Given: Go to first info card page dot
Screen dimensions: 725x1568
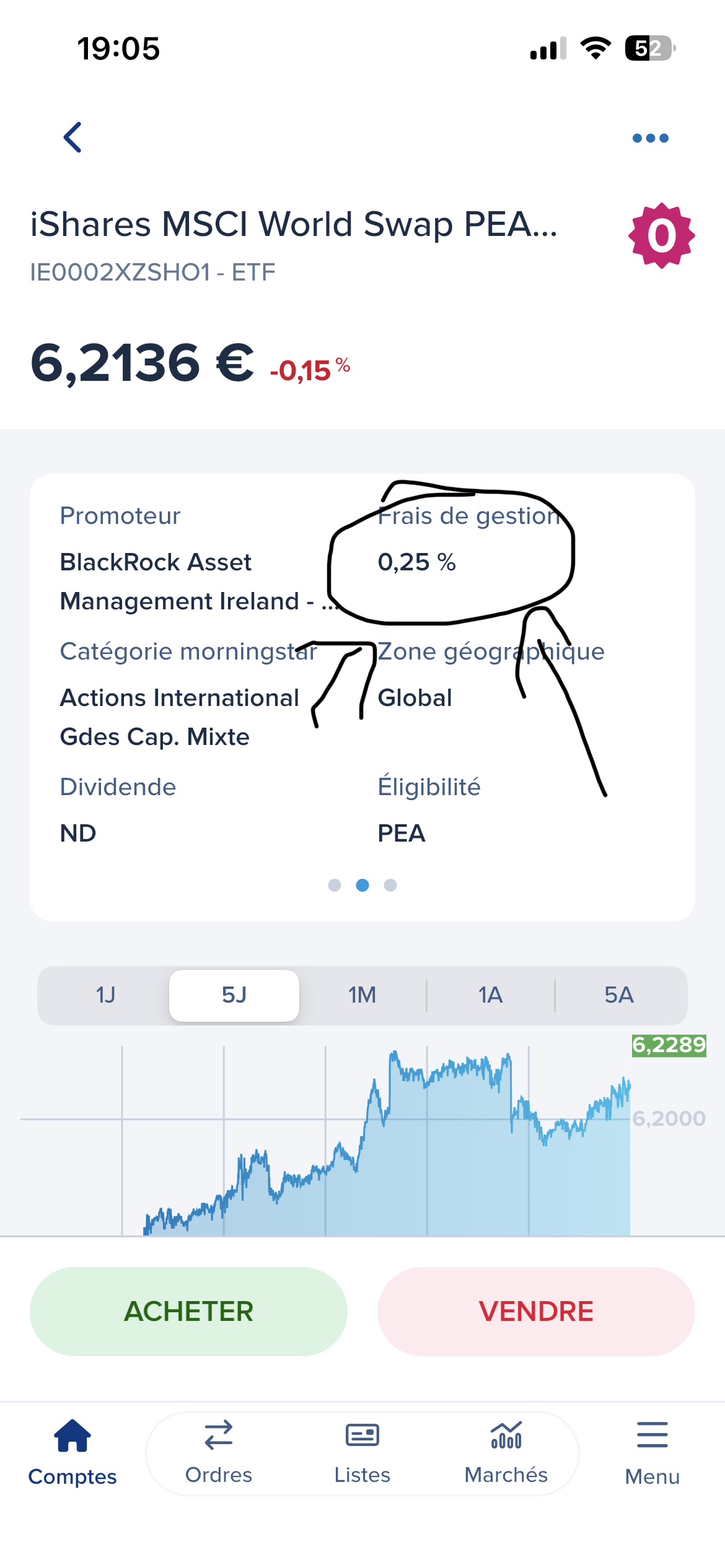Looking at the screenshot, I should coord(335,886).
